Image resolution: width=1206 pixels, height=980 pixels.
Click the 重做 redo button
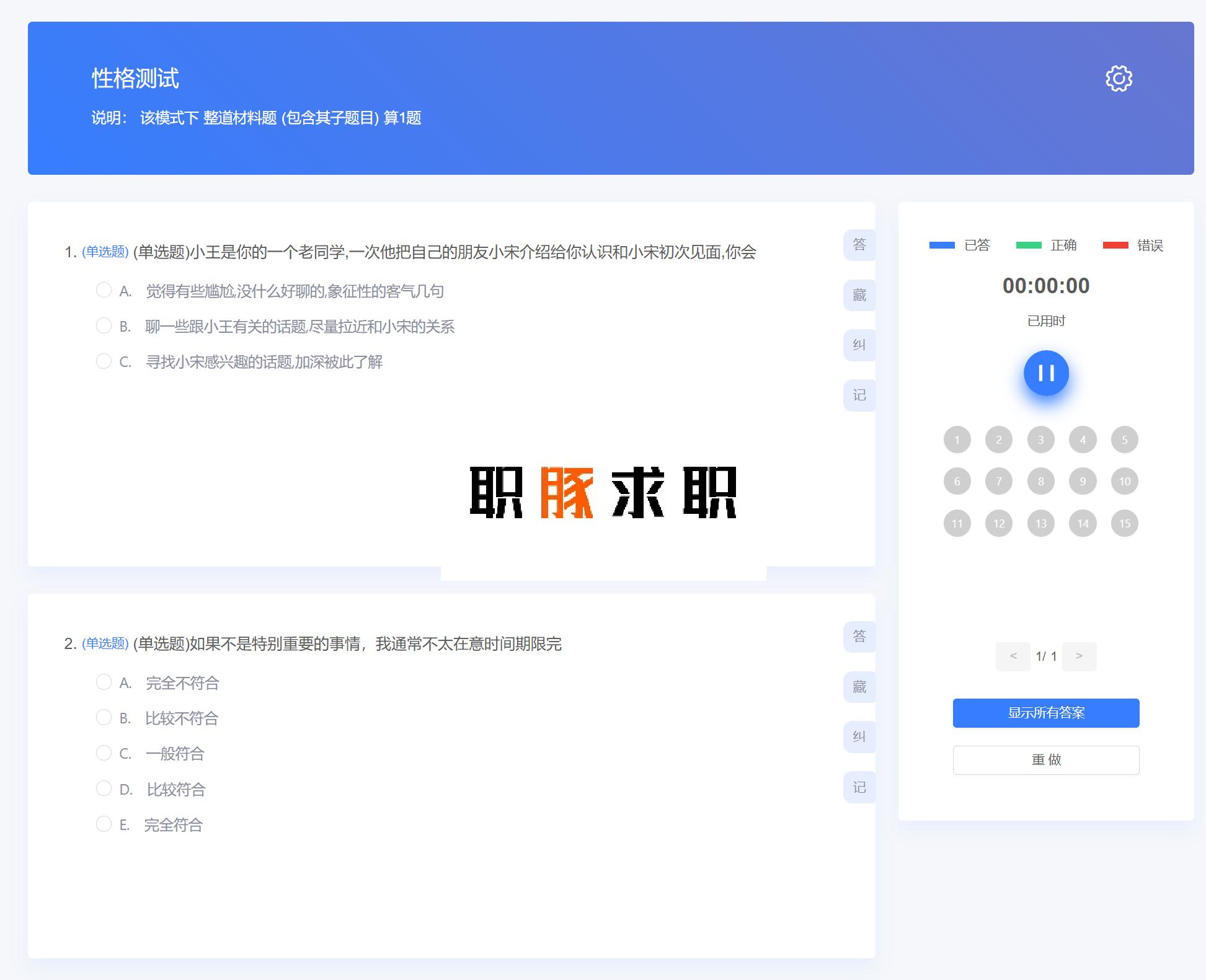(x=1046, y=760)
